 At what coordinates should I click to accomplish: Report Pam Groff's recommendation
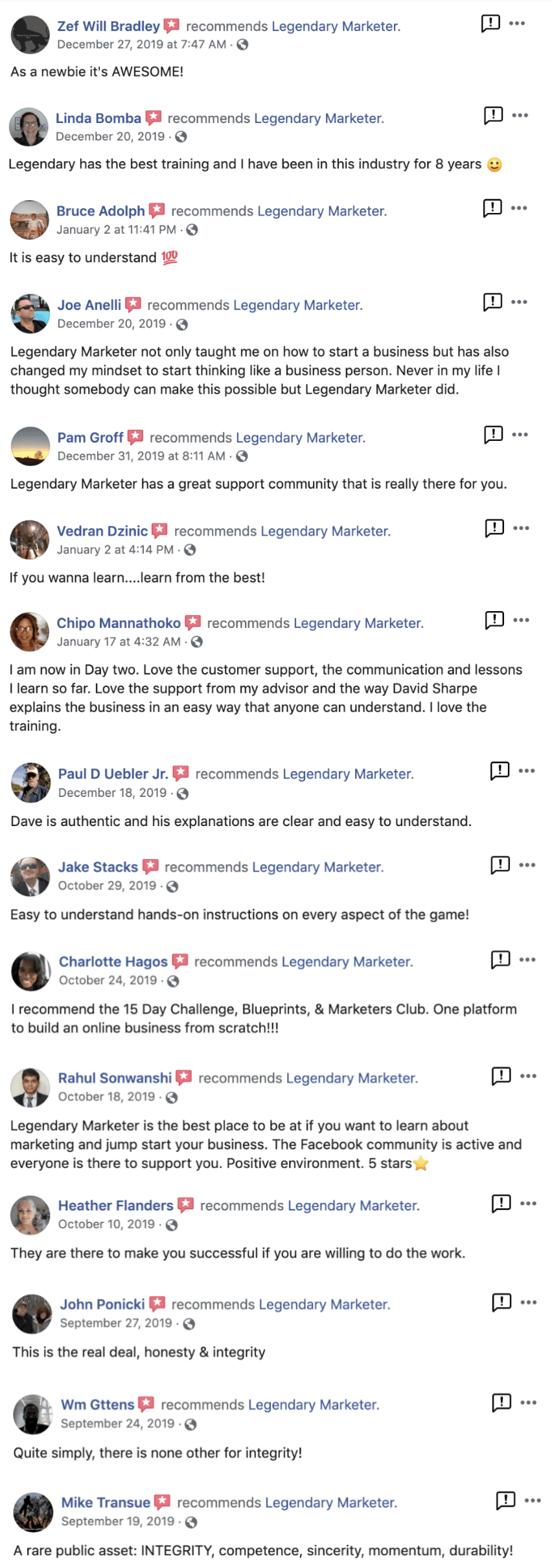point(493,434)
